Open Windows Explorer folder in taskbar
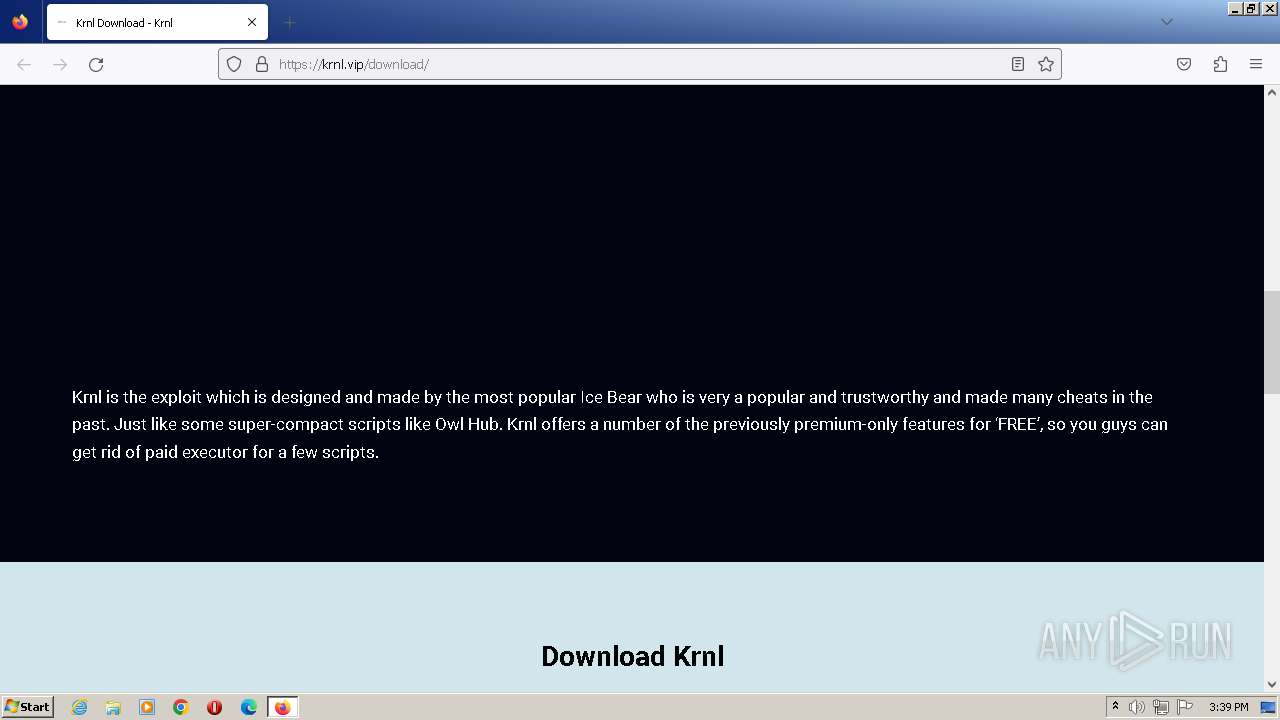 [113, 707]
